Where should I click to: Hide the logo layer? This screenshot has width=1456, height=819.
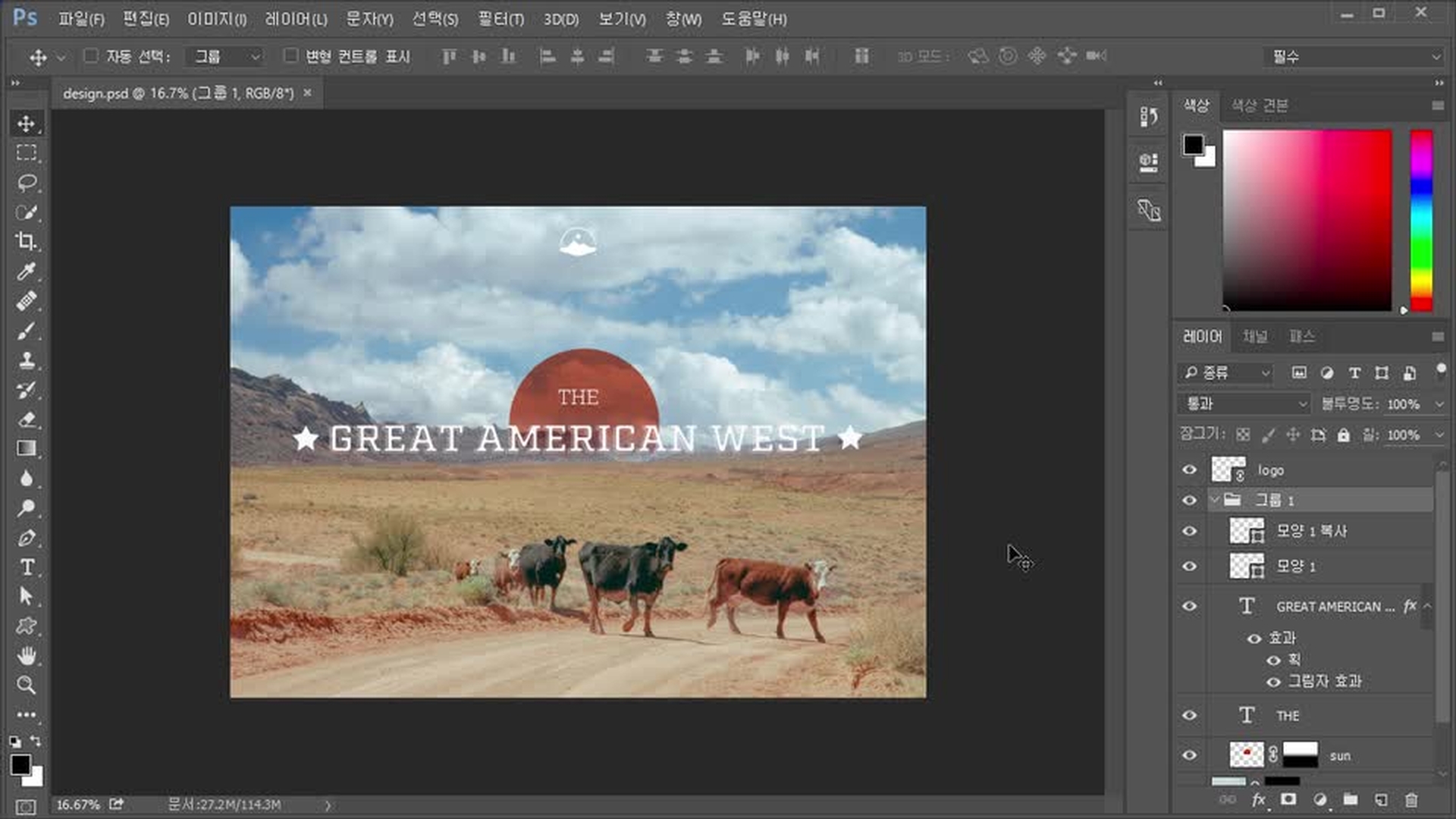[1189, 470]
